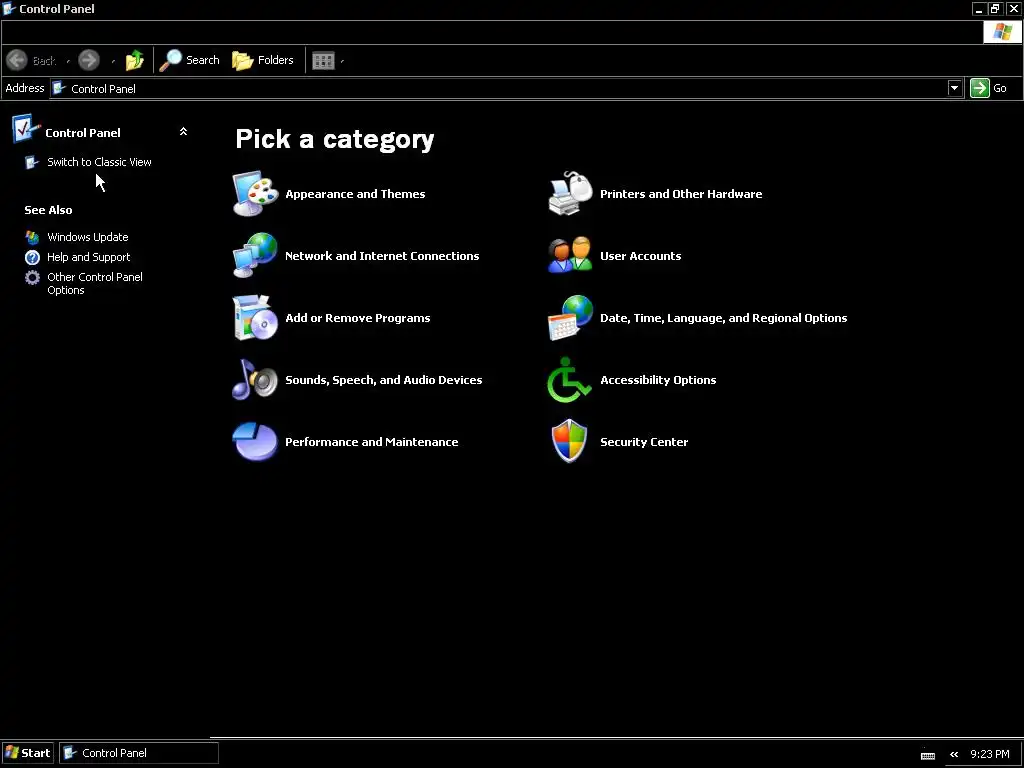Click the Control Panel taskbar button
Viewport: 1024px width, 768px height.
139,753
